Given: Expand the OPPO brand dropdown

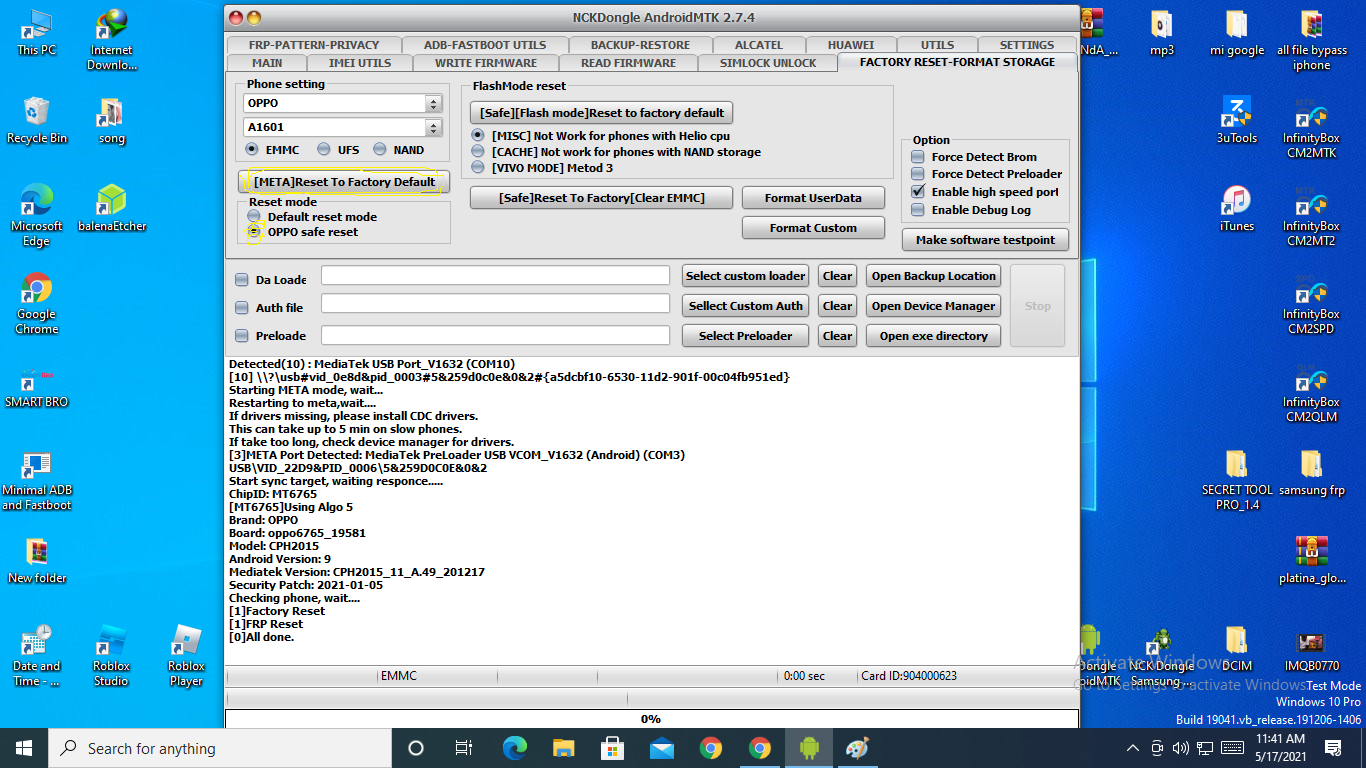Looking at the screenshot, I should pyautogui.click(x=433, y=103).
